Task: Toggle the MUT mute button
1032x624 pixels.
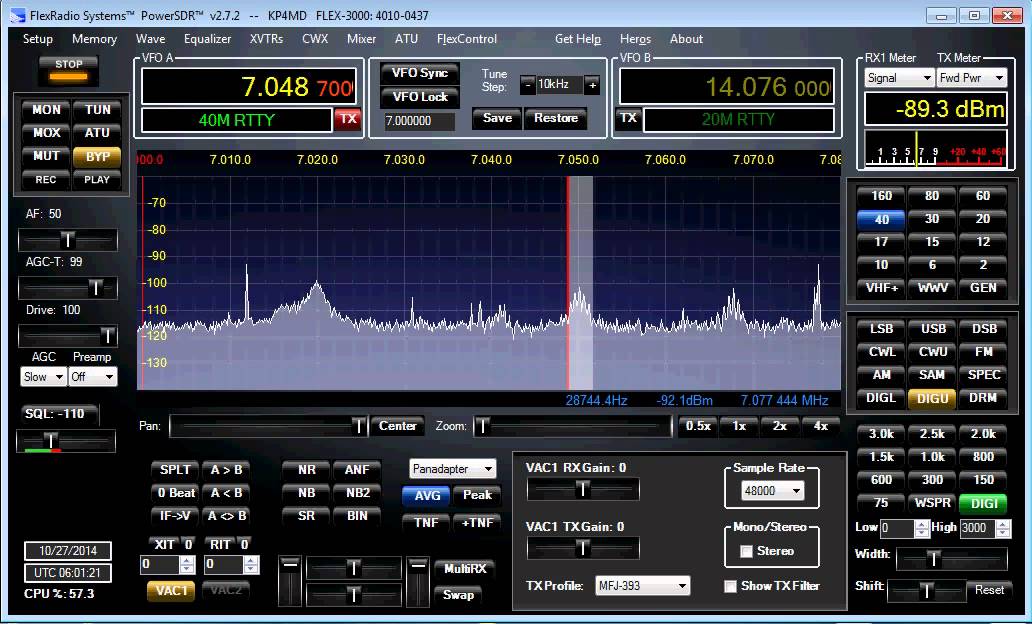Action: pyautogui.click(x=46, y=156)
